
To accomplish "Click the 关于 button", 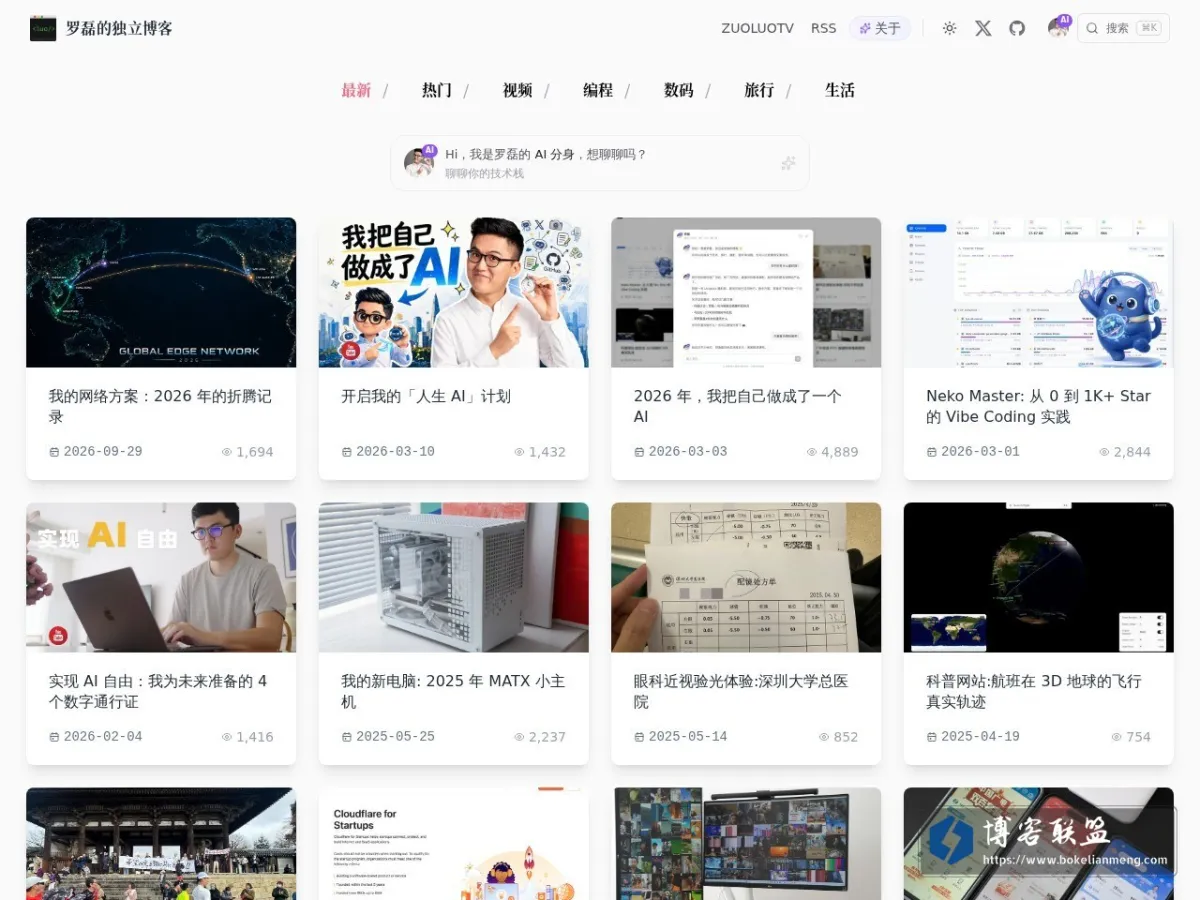I will pos(880,28).
